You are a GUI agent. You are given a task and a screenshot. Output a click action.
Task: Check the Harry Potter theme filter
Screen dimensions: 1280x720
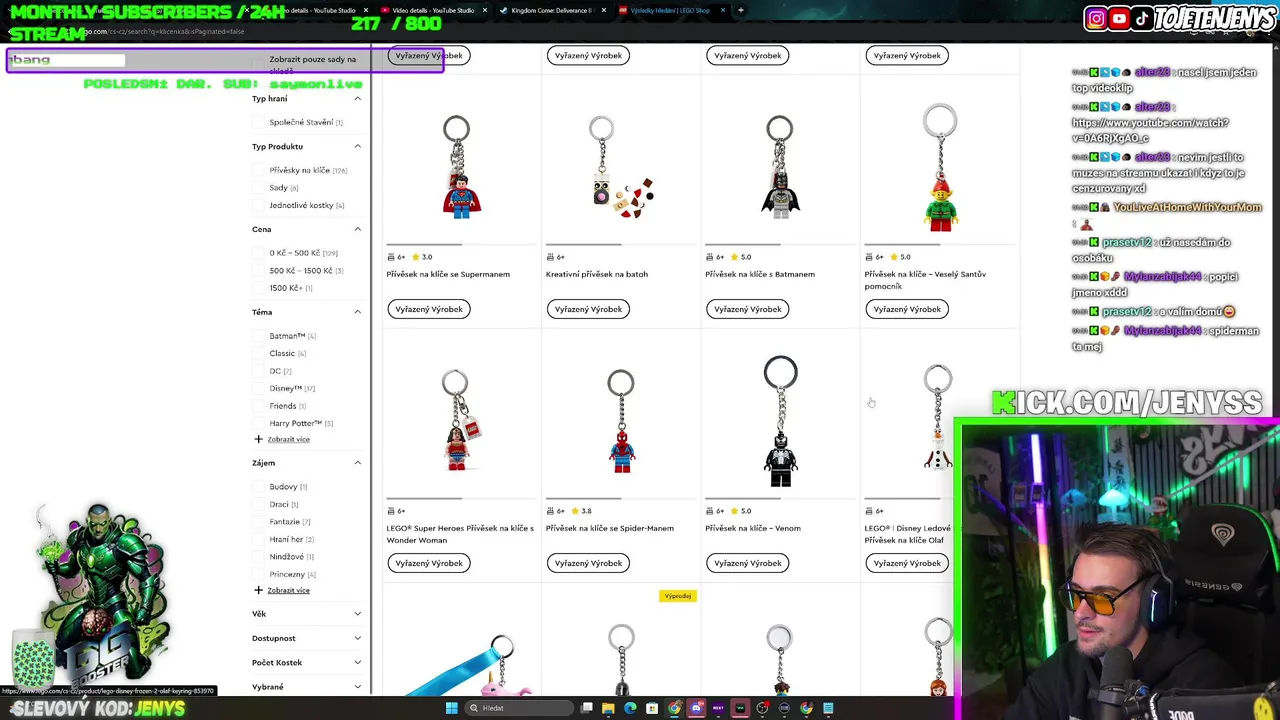[x=259, y=423]
